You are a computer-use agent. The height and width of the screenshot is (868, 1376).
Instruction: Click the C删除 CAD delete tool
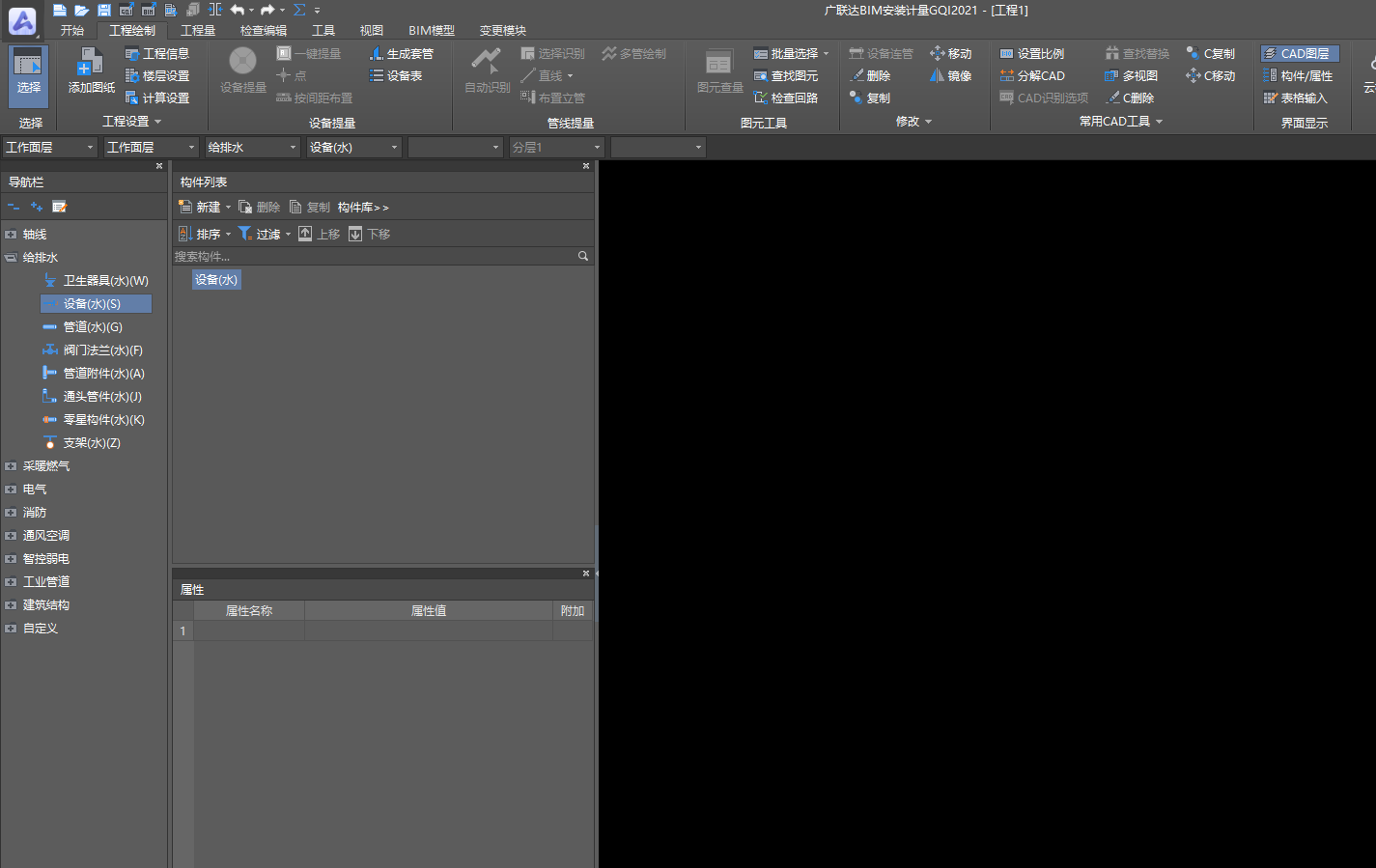point(1130,98)
